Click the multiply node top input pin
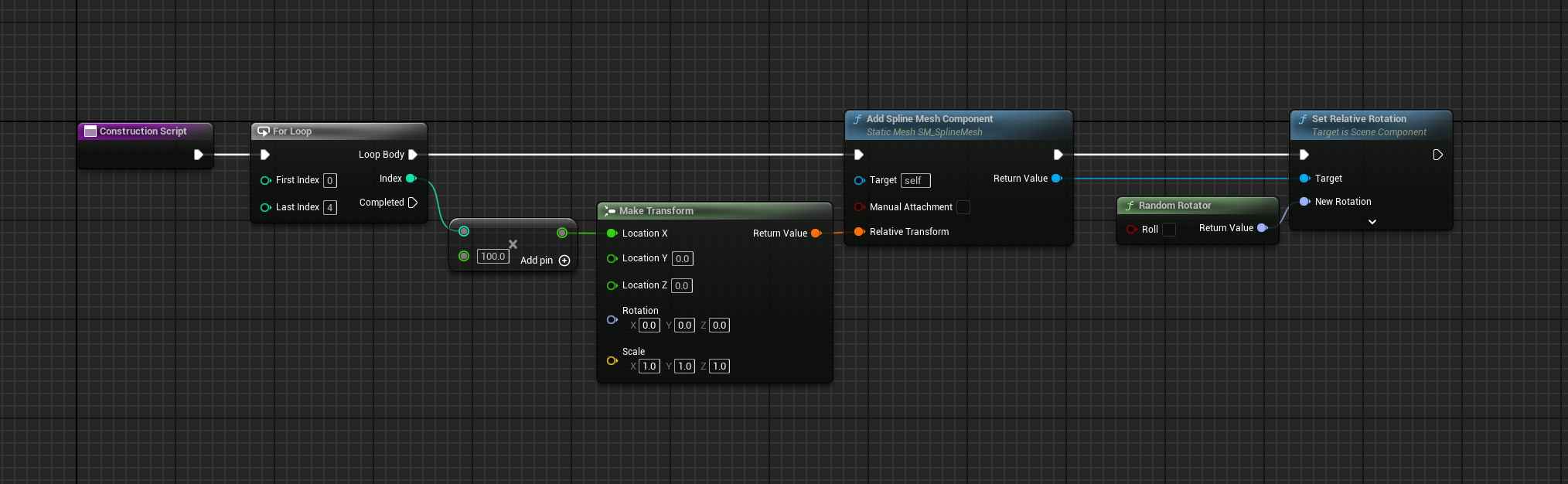 point(464,231)
